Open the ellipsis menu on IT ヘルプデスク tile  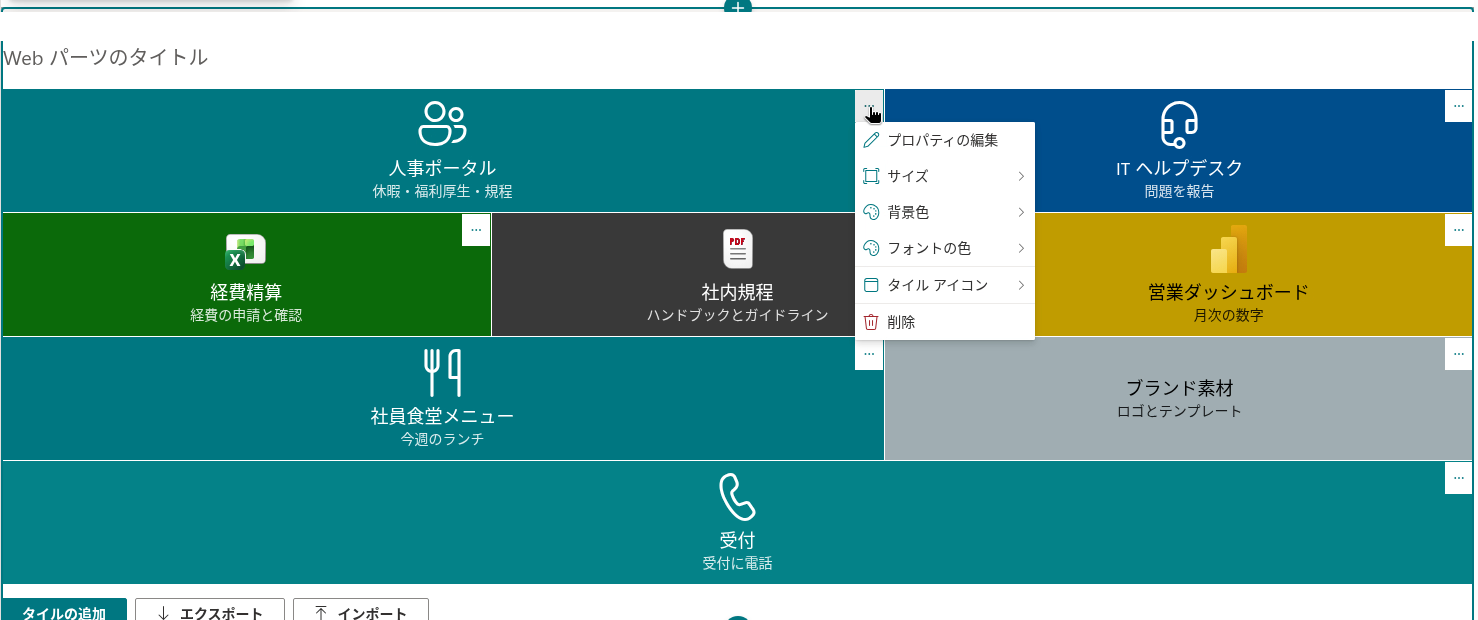(x=1459, y=106)
